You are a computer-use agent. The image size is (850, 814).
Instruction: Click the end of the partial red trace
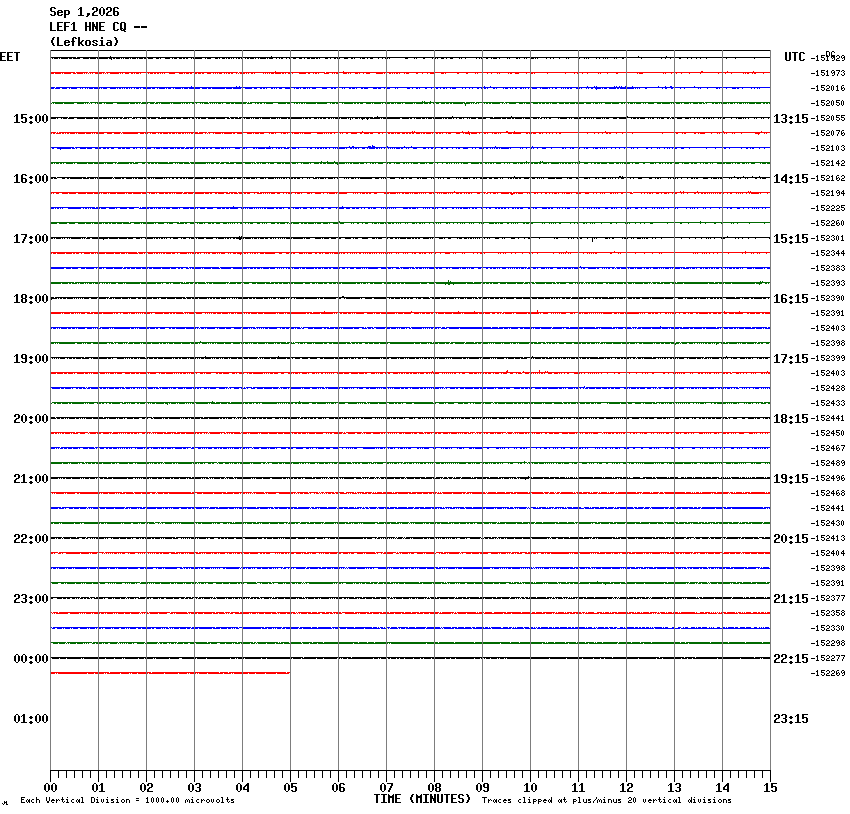[x=289, y=673]
